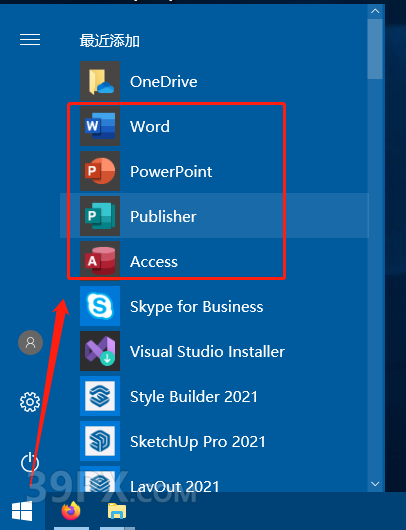
Task: Open the Access database icon
Action: click(100, 261)
